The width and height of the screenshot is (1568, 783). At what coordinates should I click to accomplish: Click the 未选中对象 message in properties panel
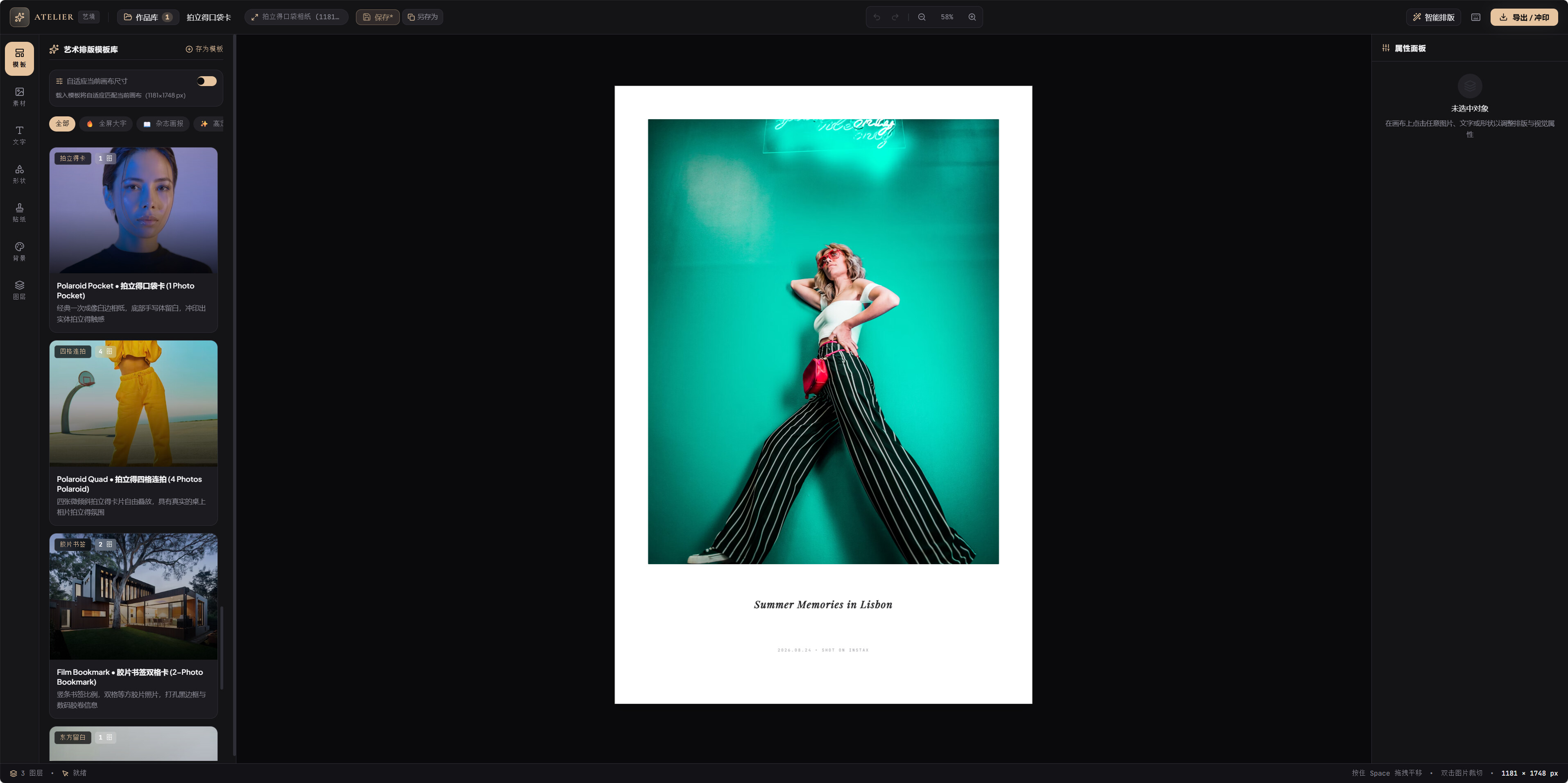(1469, 109)
